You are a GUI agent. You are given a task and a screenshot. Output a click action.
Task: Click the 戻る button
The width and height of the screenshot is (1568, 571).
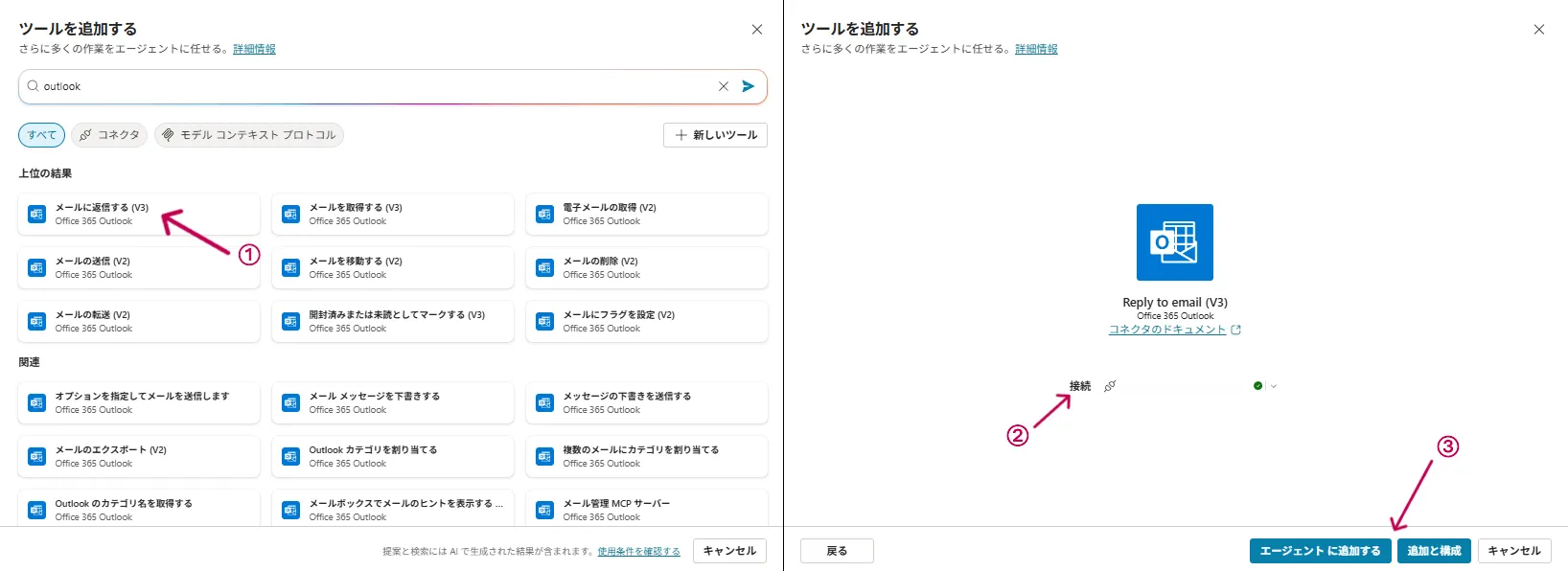[837, 551]
